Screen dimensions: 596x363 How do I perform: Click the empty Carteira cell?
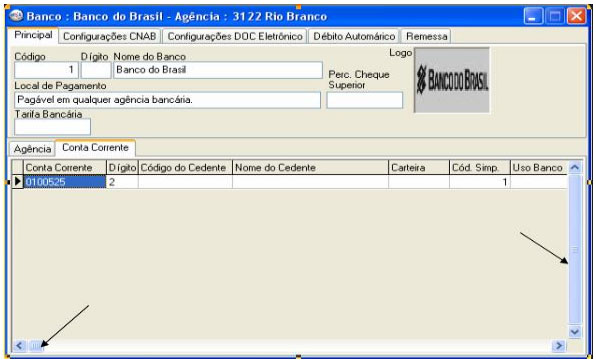(x=419, y=182)
